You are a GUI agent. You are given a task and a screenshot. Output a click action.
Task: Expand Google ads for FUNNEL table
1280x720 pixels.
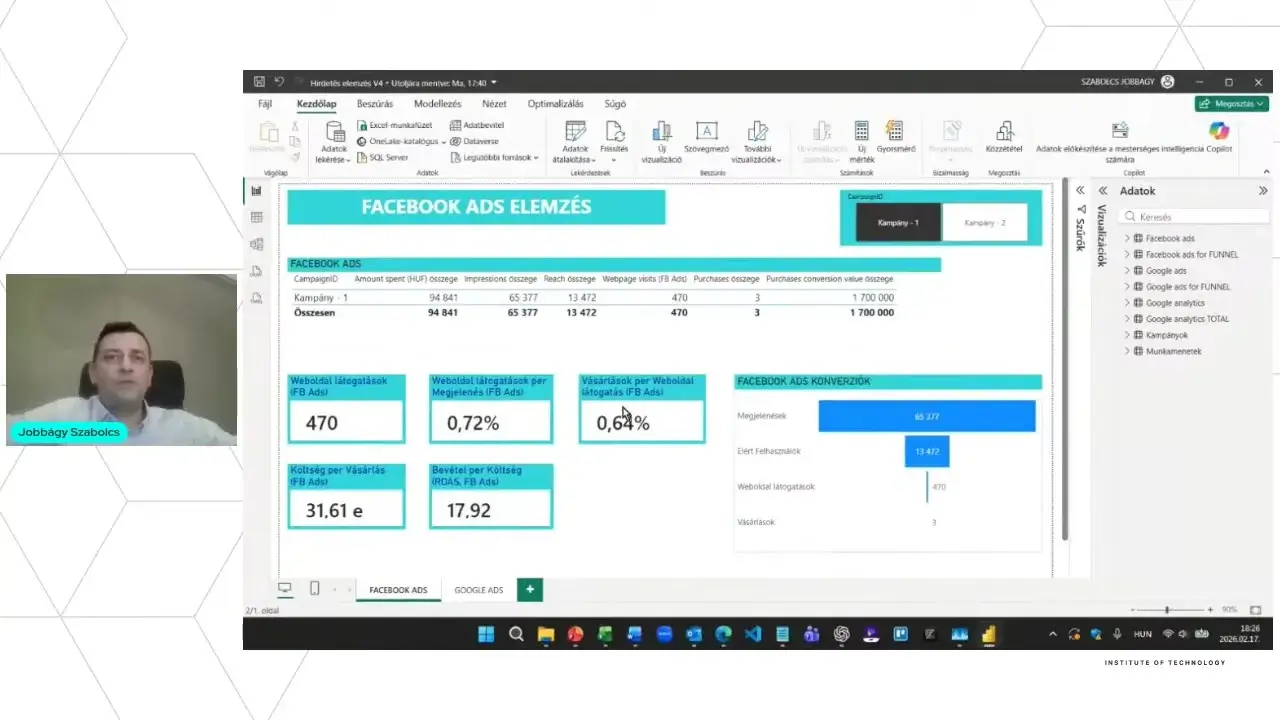click(x=1127, y=286)
